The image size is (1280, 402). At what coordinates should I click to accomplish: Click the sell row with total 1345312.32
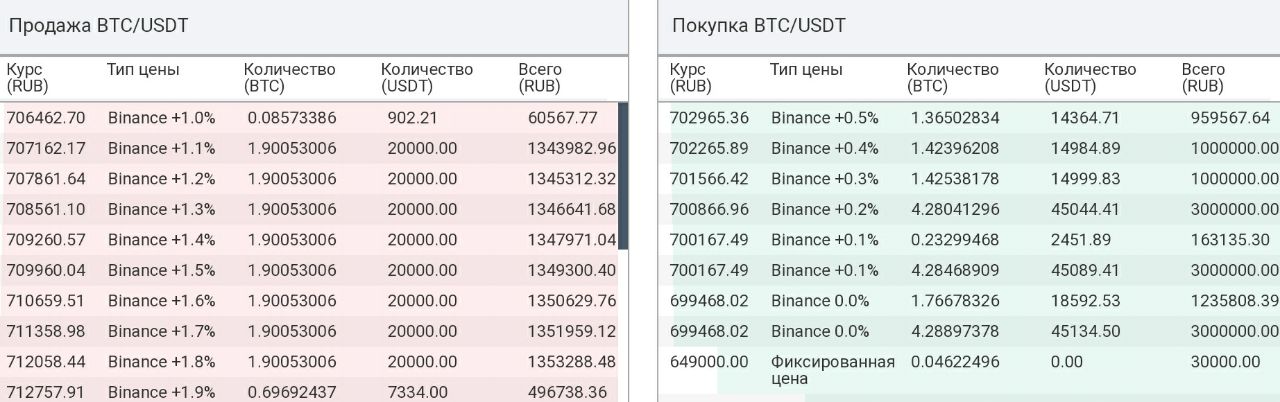click(x=309, y=178)
